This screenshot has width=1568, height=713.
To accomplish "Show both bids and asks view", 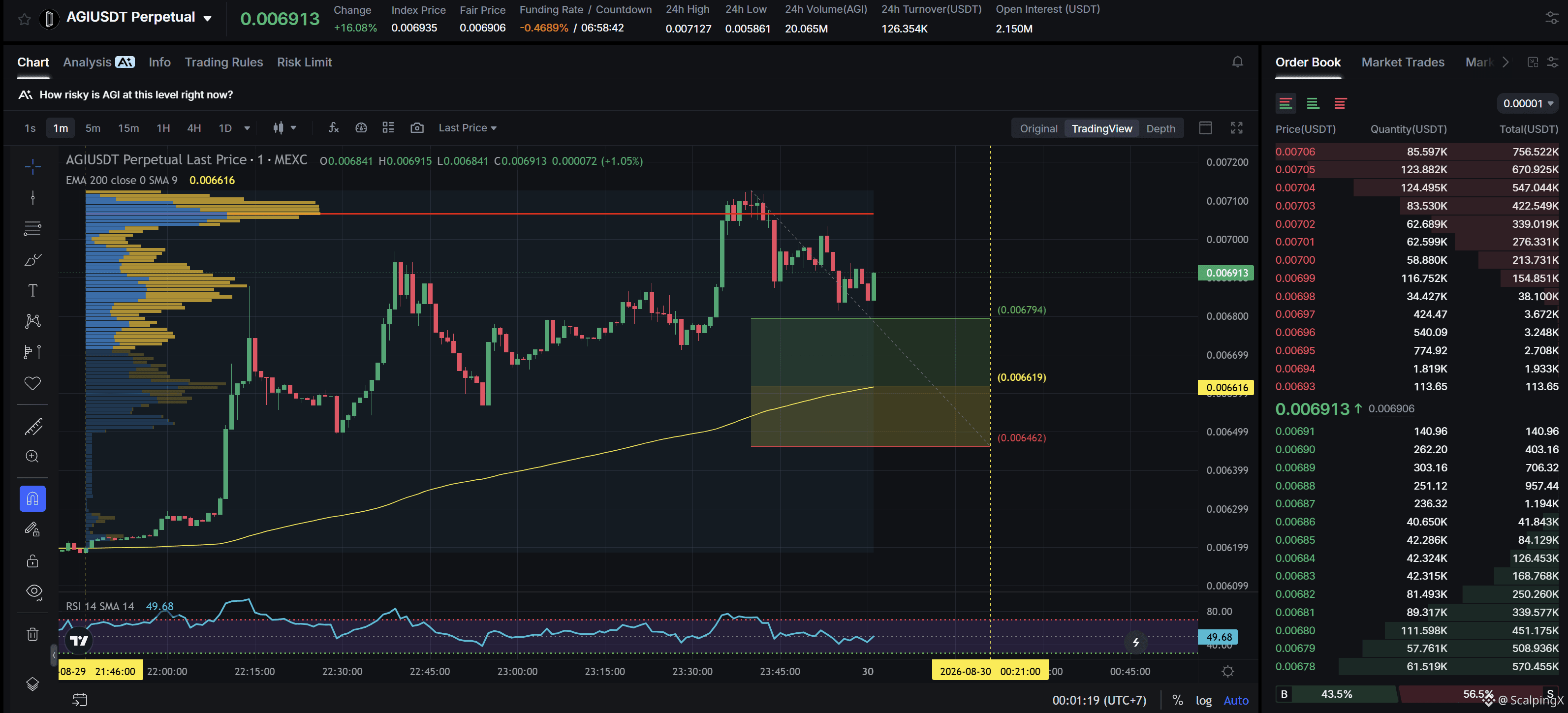I will pyautogui.click(x=1285, y=103).
